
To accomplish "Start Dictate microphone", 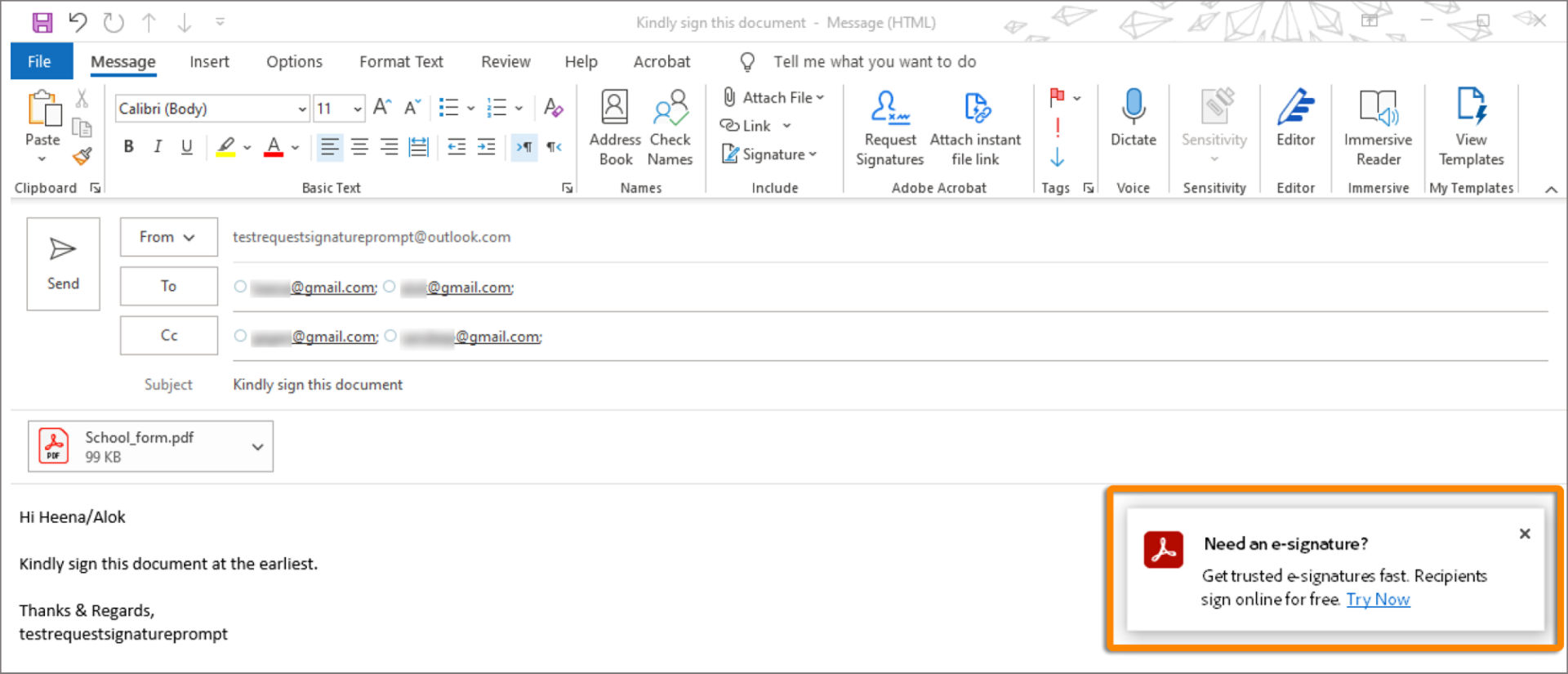I will coord(1134,118).
